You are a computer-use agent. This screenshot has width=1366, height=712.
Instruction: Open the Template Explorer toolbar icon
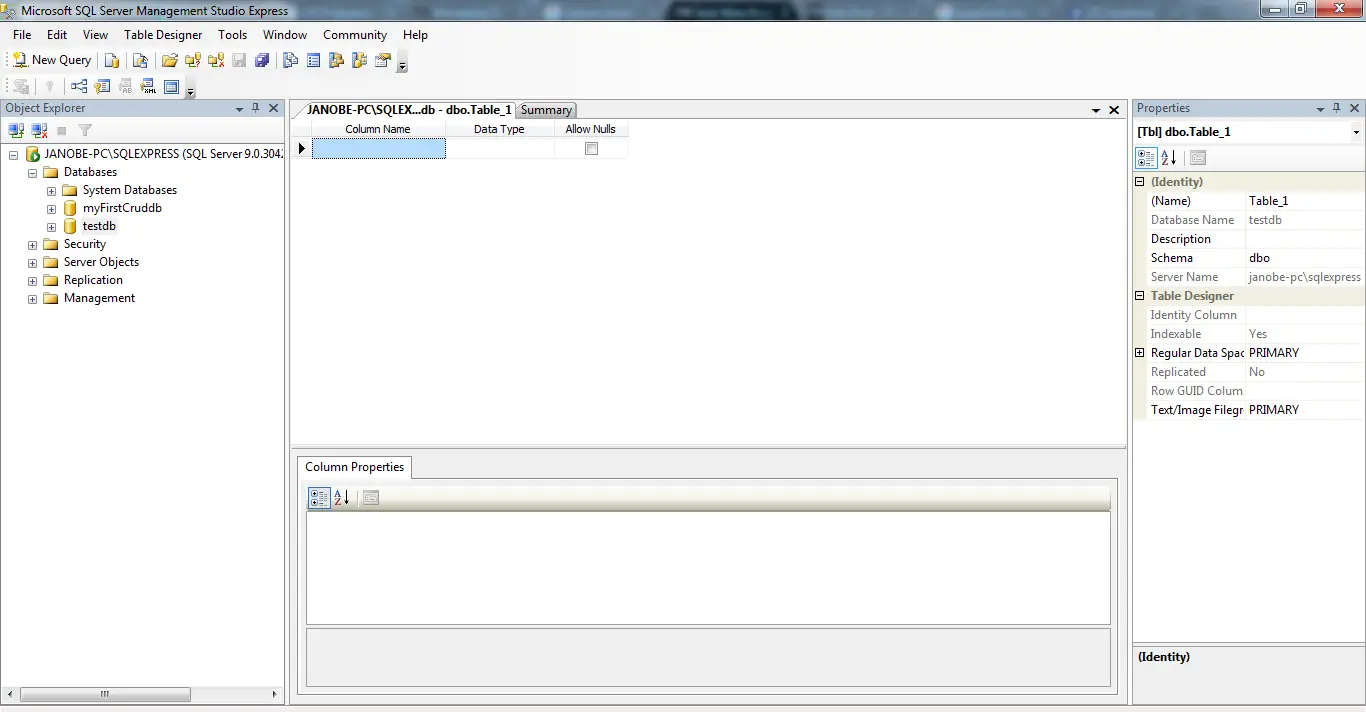click(x=360, y=60)
